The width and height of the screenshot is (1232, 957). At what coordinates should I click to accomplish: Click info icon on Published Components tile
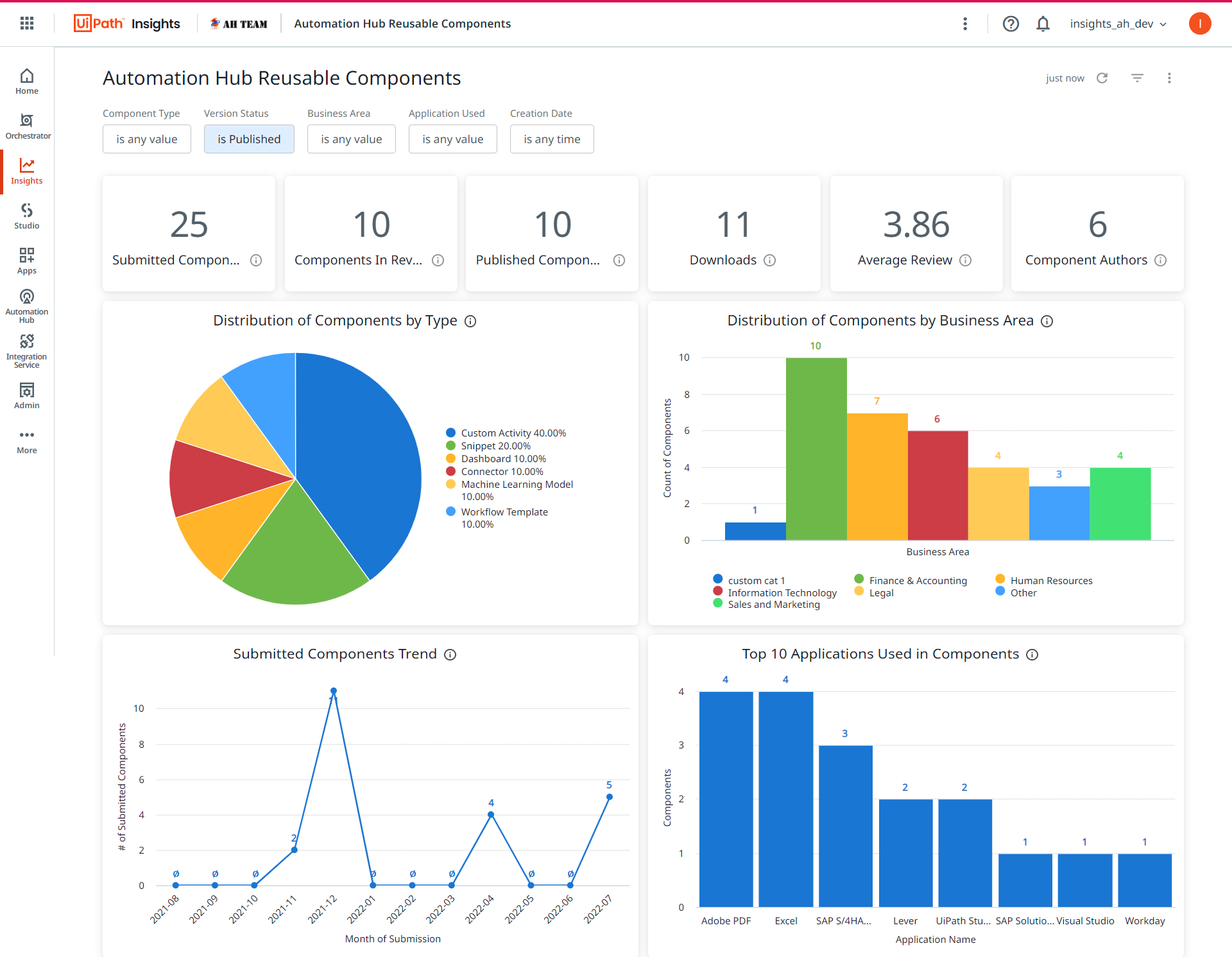(619, 260)
